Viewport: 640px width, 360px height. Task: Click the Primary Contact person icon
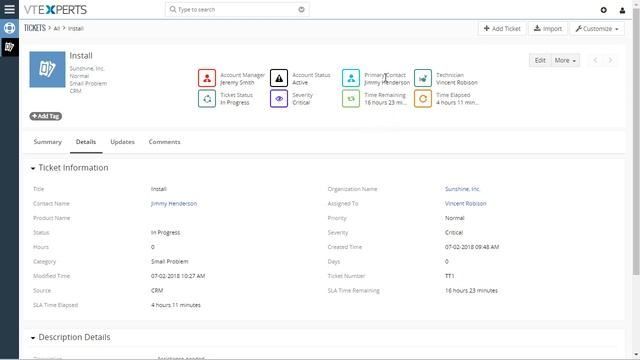[351, 78]
